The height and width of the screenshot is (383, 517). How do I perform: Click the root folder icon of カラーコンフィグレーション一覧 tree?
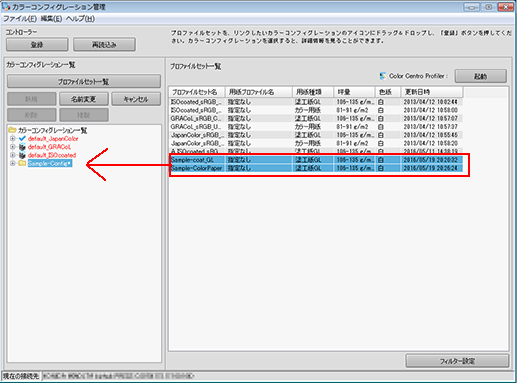pos(12,130)
